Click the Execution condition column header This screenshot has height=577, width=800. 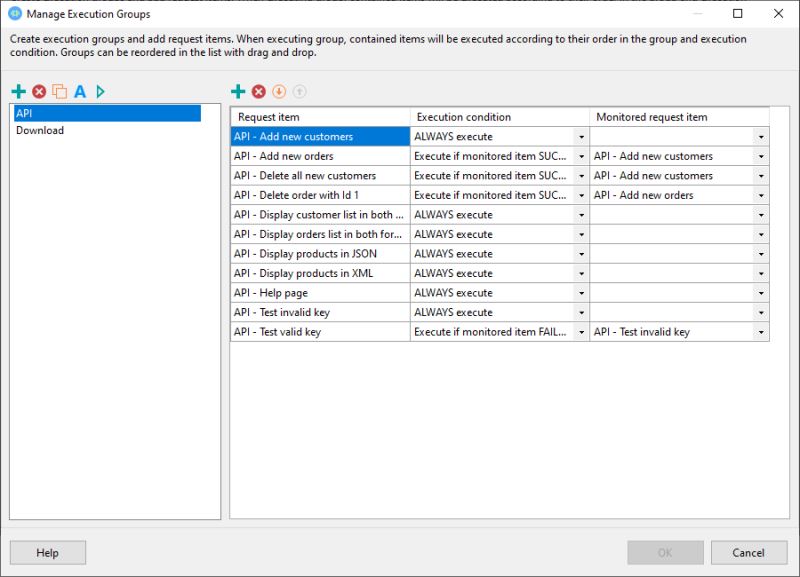click(x=500, y=117)
